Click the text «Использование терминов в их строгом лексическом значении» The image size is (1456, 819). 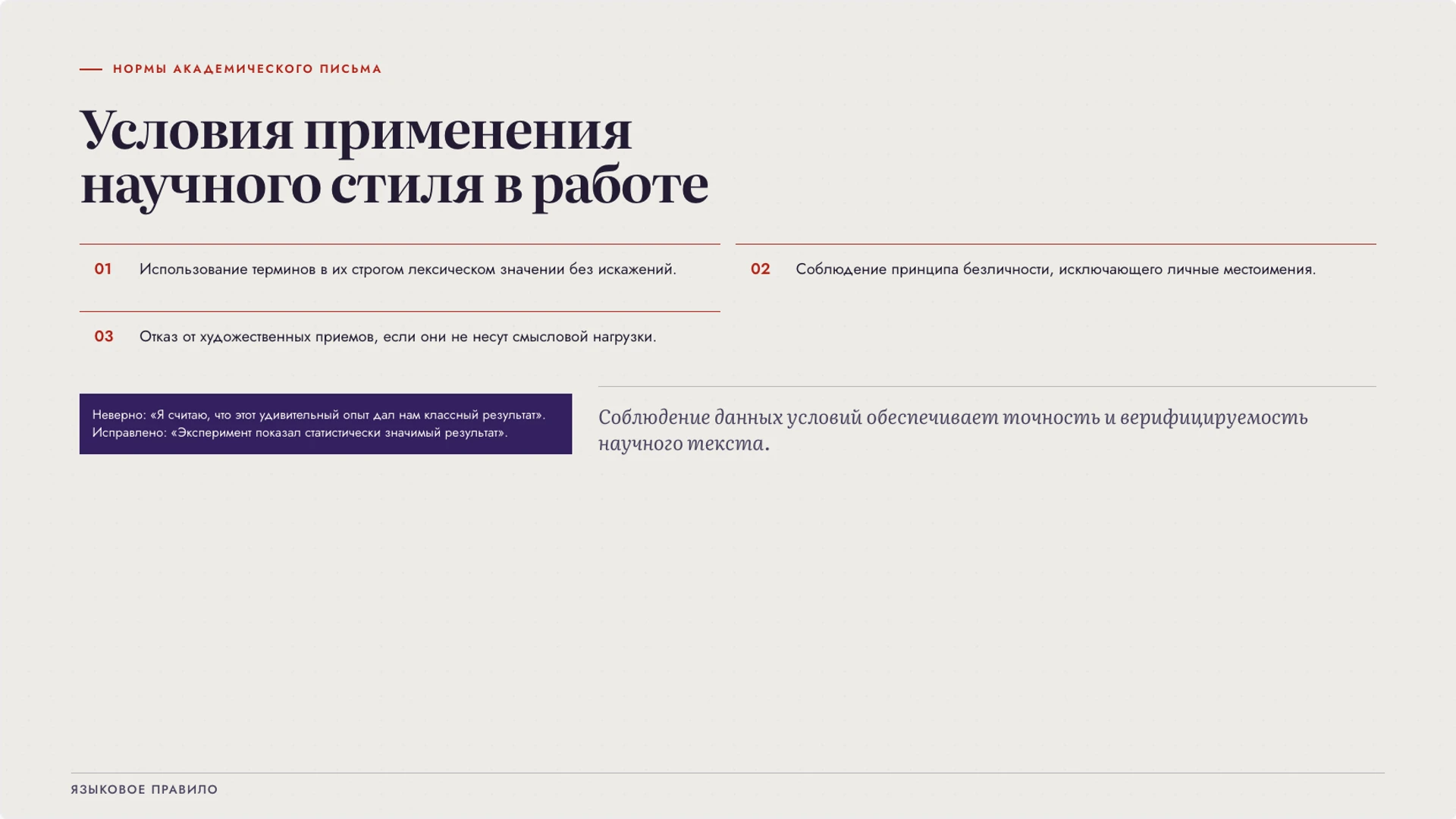point(352,269)
